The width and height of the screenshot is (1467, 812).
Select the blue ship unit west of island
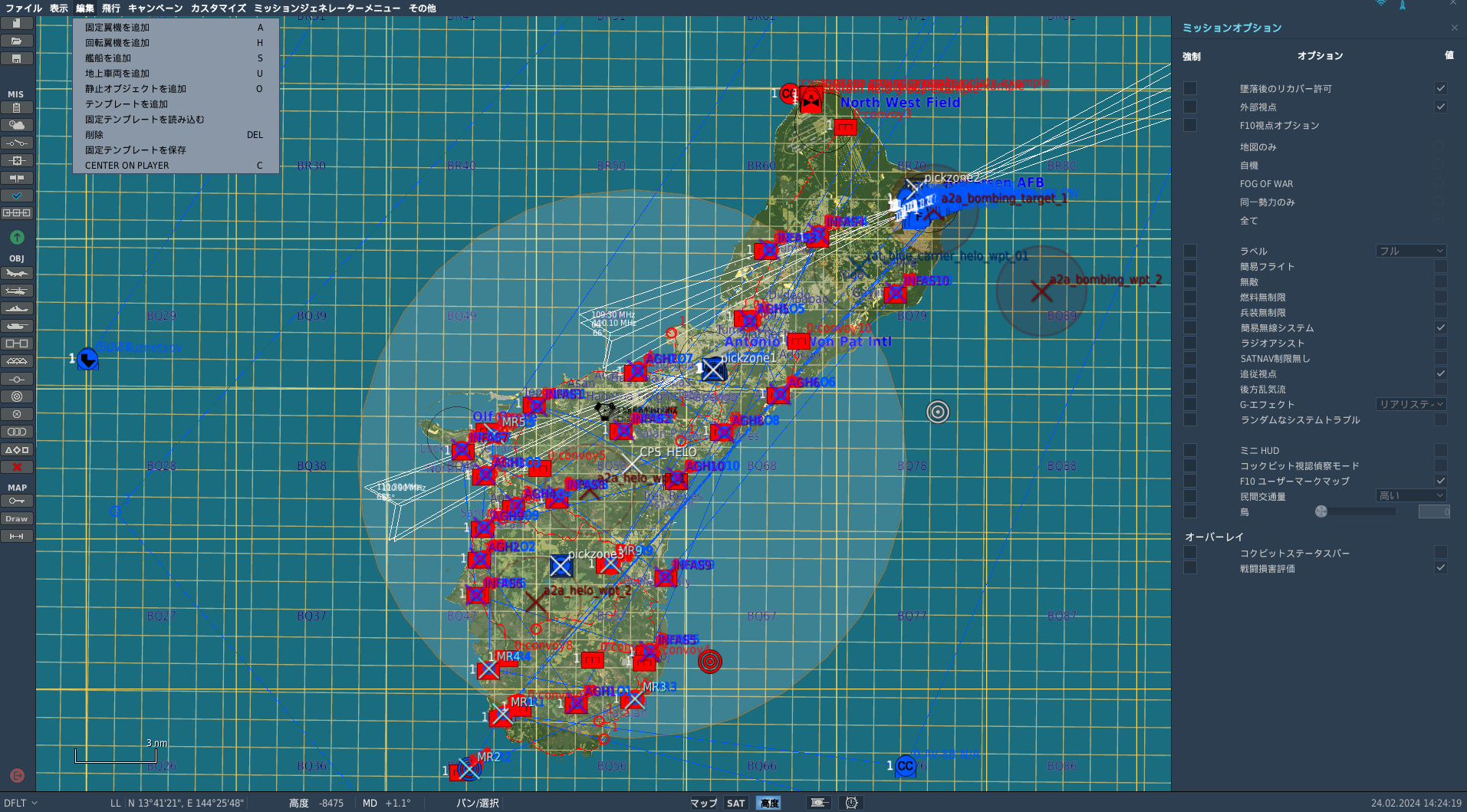tap(88, 359)
